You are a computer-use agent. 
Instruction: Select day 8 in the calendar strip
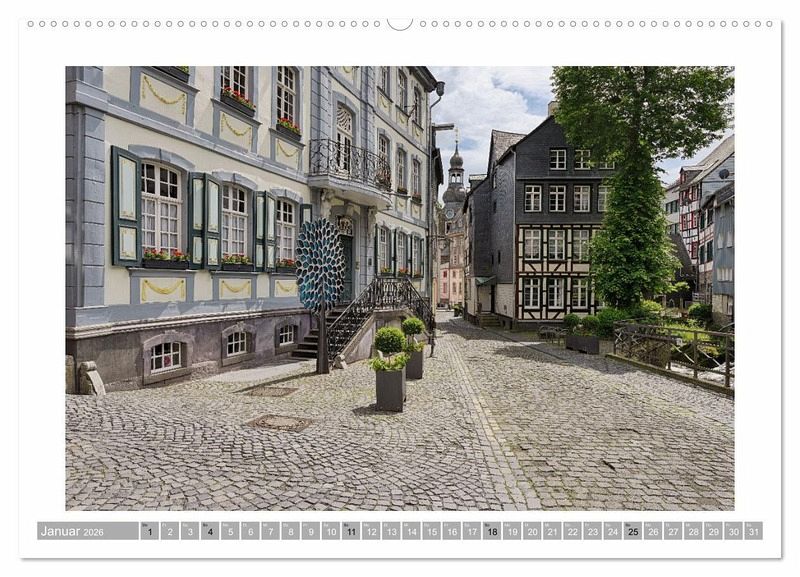pos(291,531)
